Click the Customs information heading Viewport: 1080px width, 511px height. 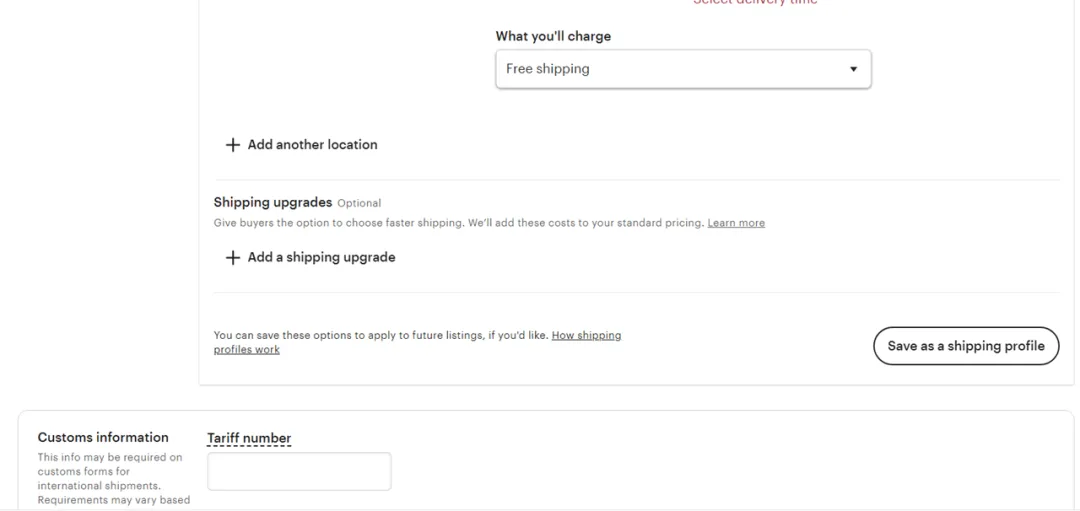click(x=103, y=437)
